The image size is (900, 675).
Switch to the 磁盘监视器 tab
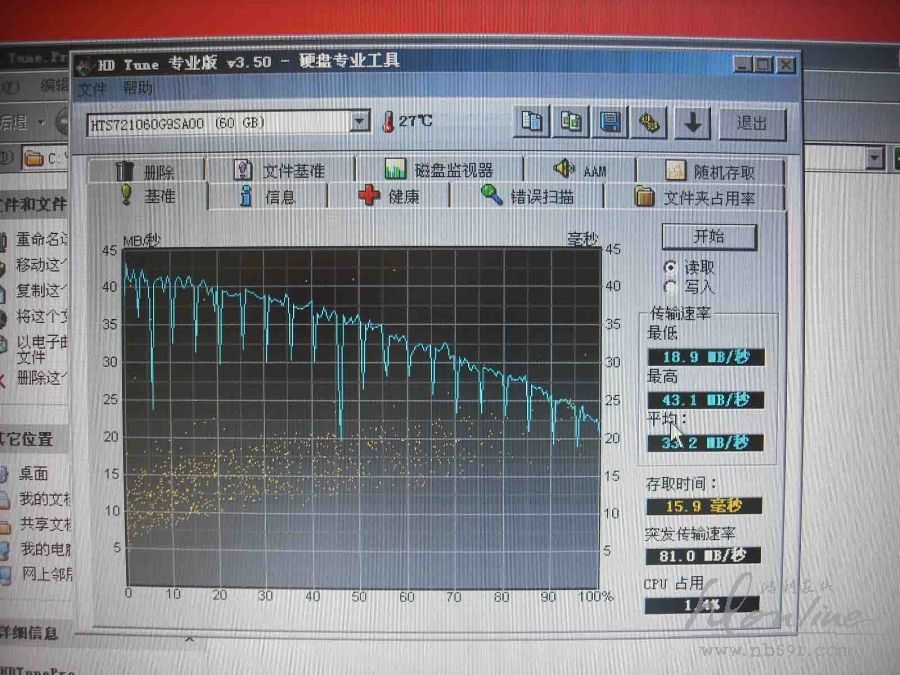tap(439, 169)
